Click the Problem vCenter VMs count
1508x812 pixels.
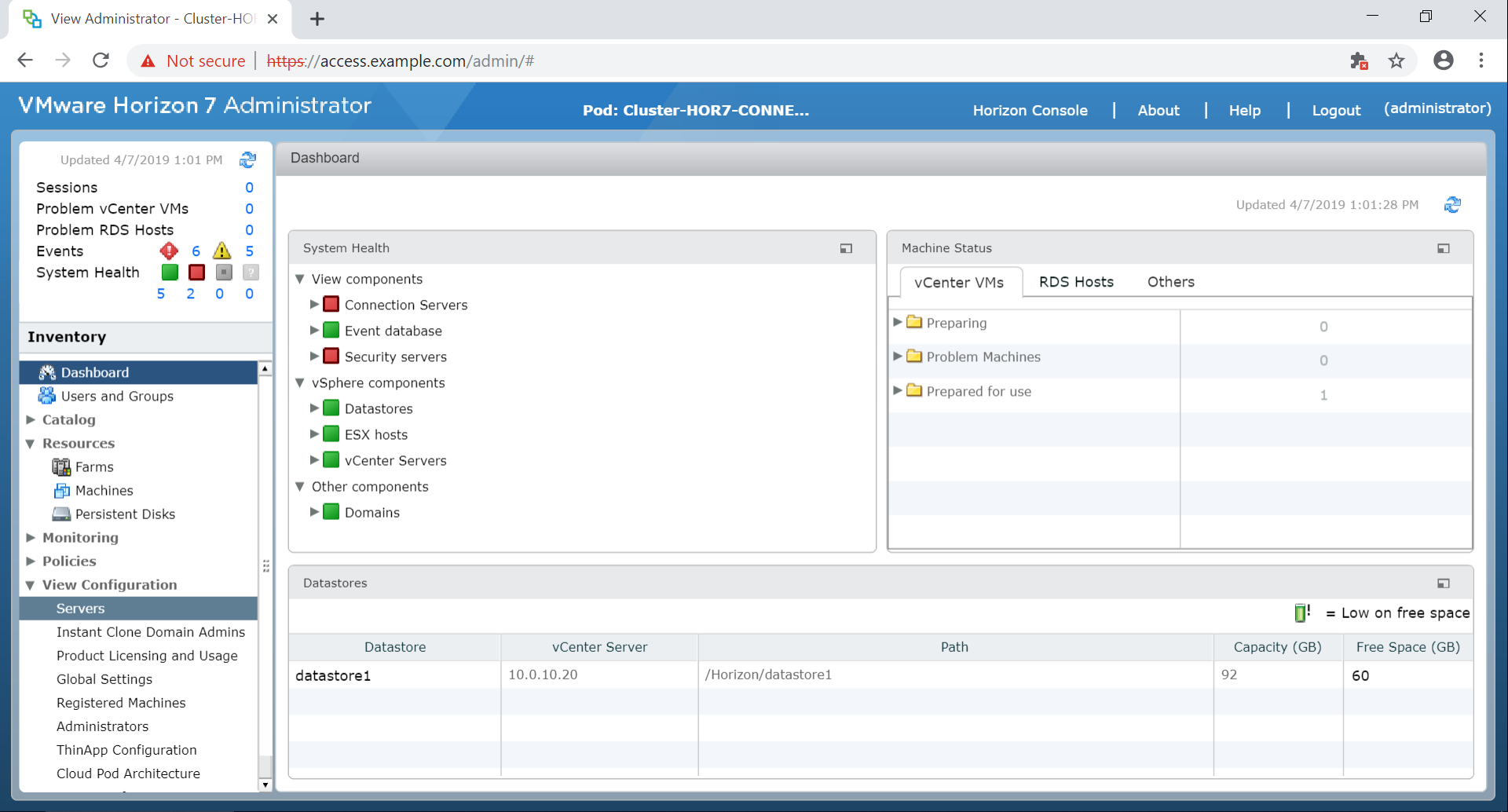(249, 209)
